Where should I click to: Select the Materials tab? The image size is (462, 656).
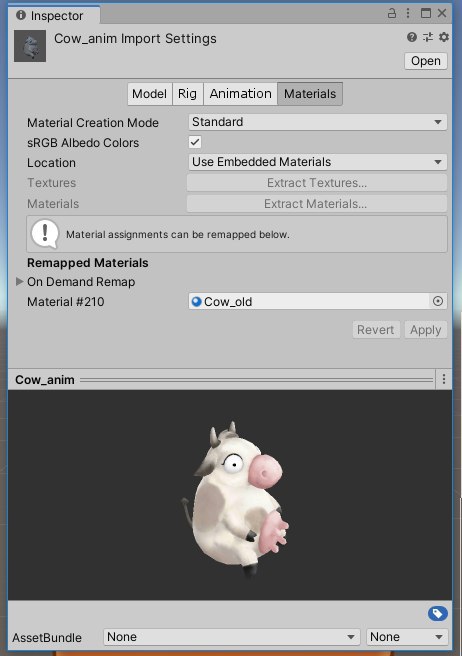pos(310,94)
